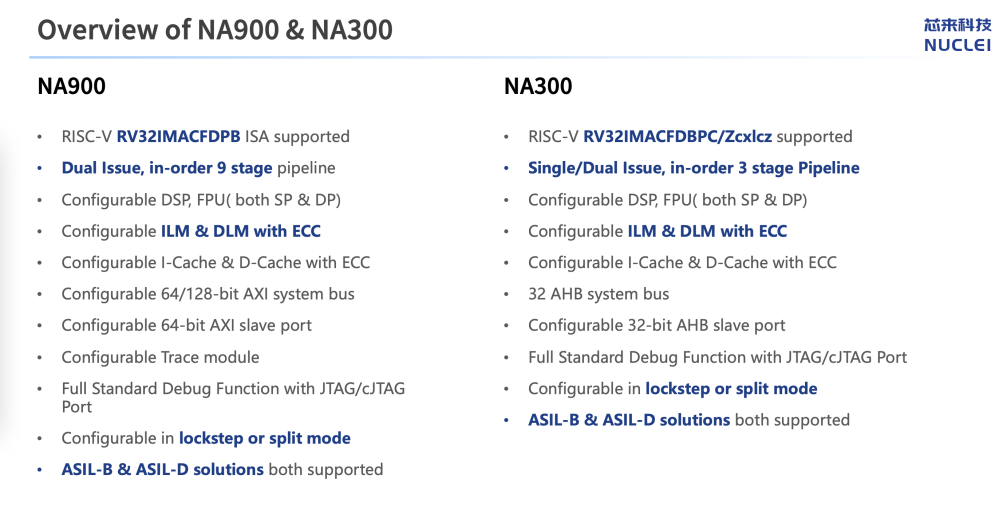The width and height of the screenshot is (999, 510).
Task: Click the NA300 column heading
Action: coord(538,86)
